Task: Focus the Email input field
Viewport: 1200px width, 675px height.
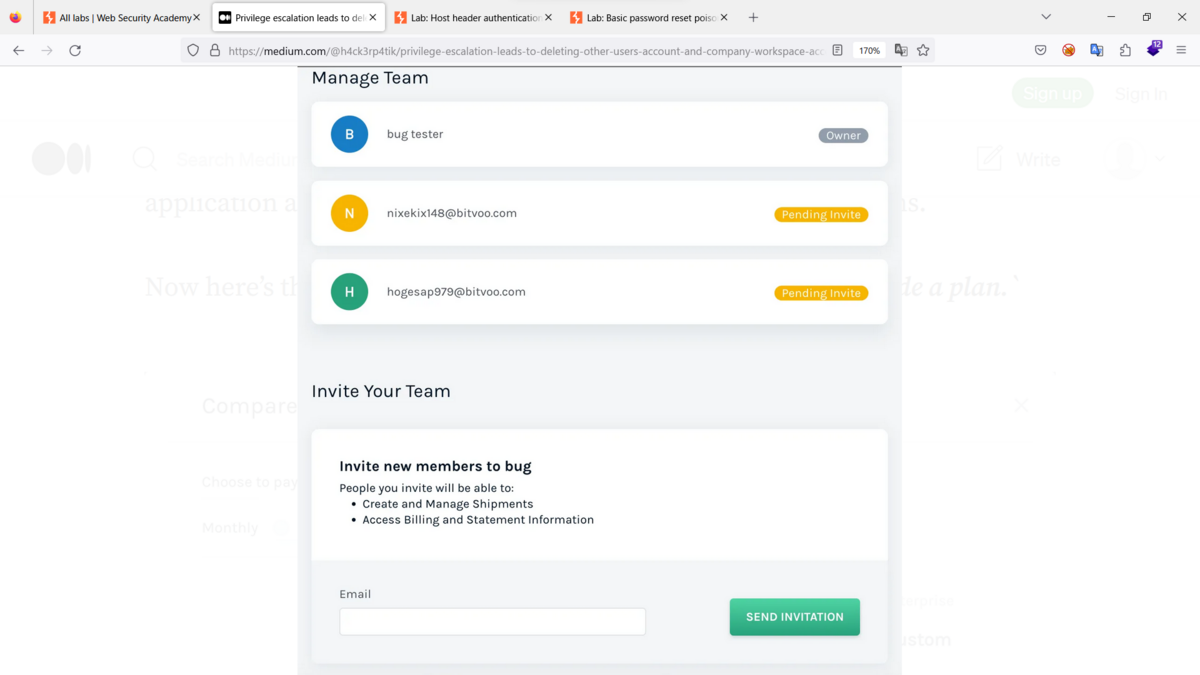Action: point(493,621)
